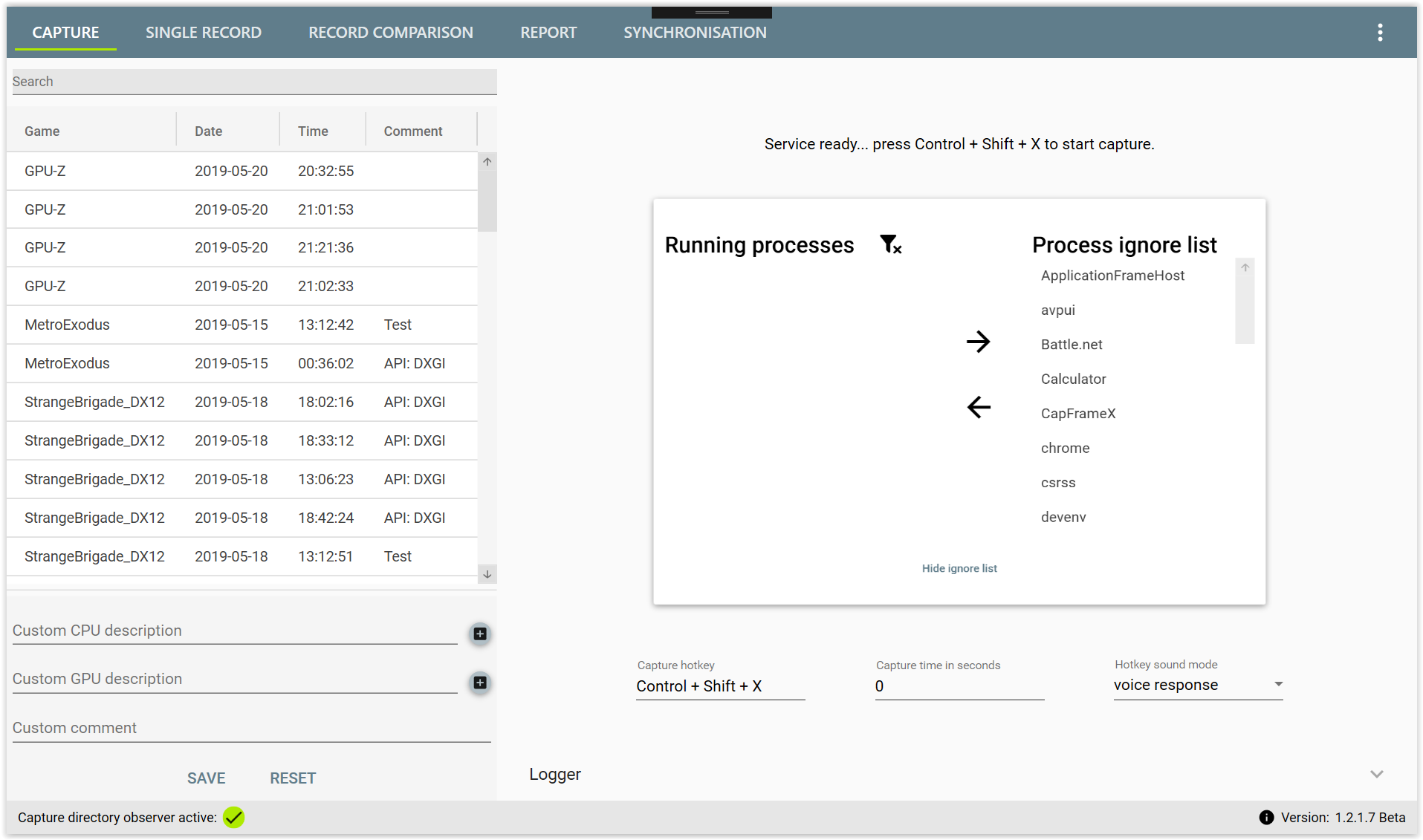
Task: Select GPU-Z record at 21:02:33
Action: click(242, 286)
